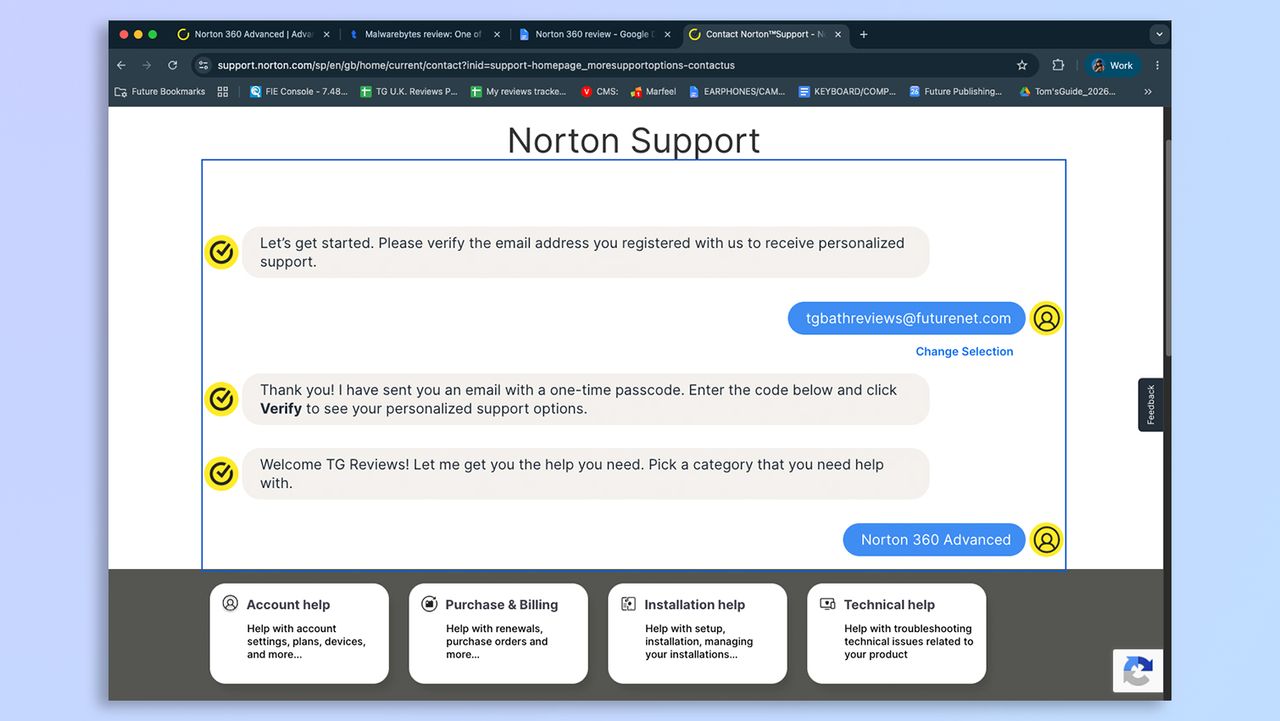Click the one-time passcode chat message

tap(586, 399)
